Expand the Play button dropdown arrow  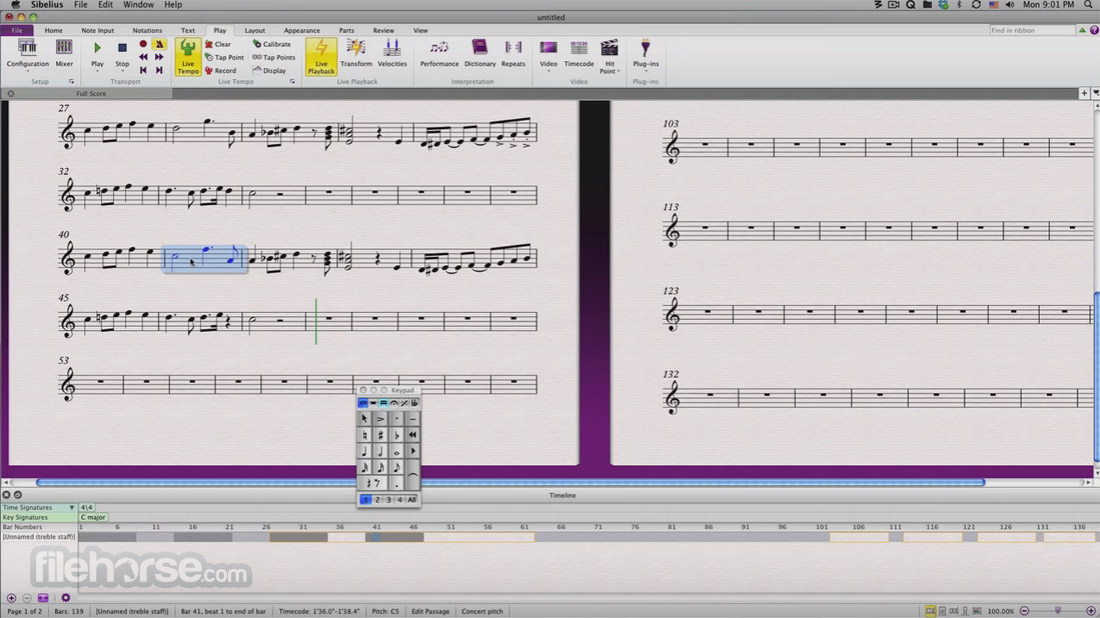[97, 71]
